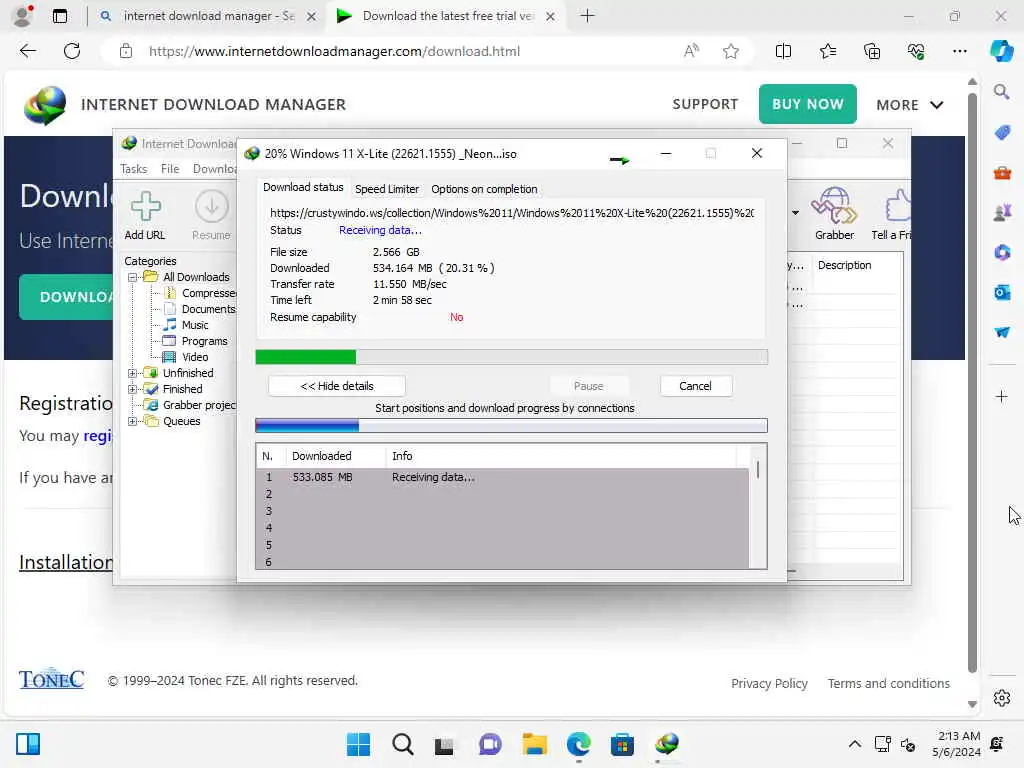Image resolution: width=1024 pixels, height=768 pixels.
Task: Cancel the current download
Action: pos(695,386)
